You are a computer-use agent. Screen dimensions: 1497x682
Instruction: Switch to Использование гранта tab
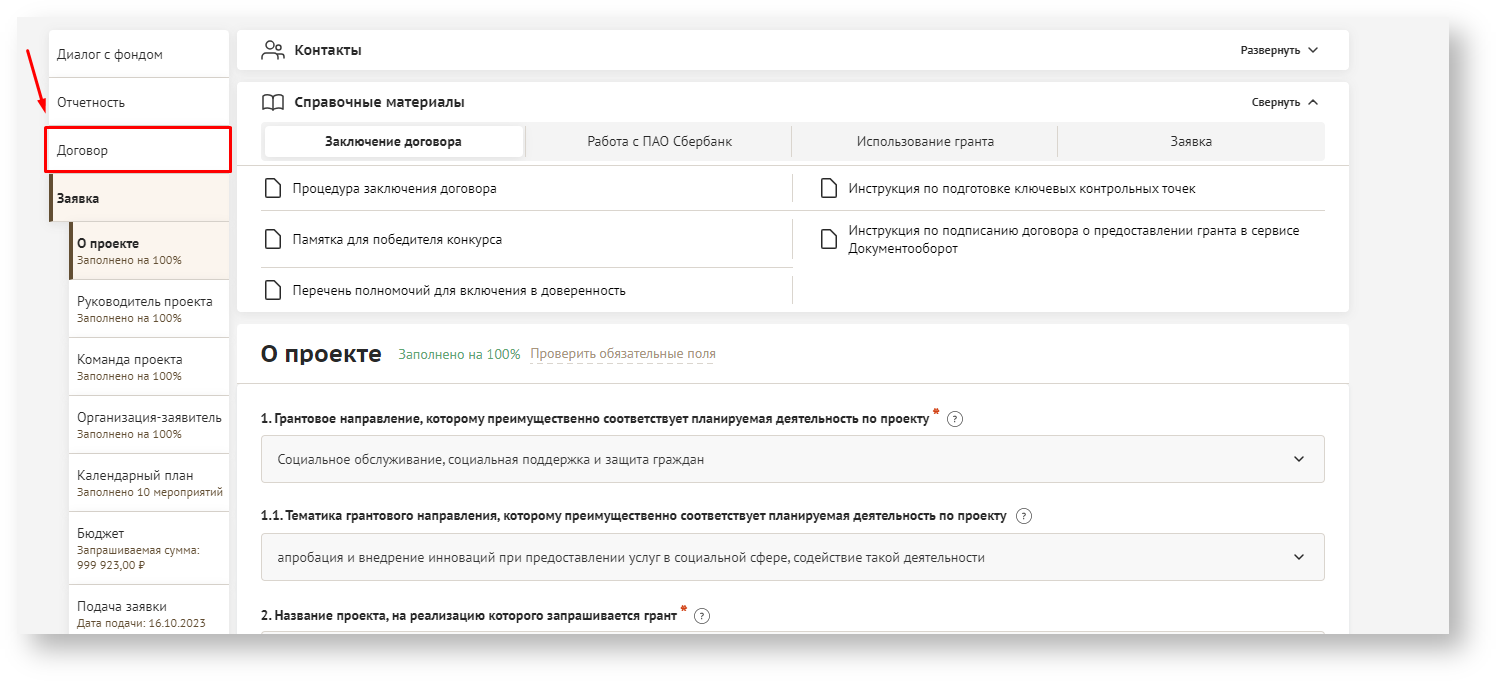coord(925,142)
